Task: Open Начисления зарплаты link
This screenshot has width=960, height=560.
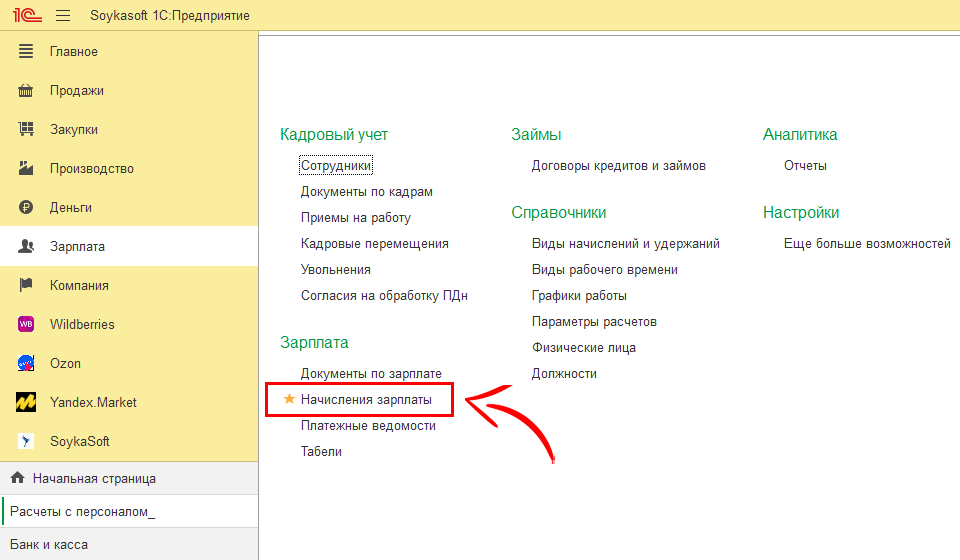Action: (366, 399)
